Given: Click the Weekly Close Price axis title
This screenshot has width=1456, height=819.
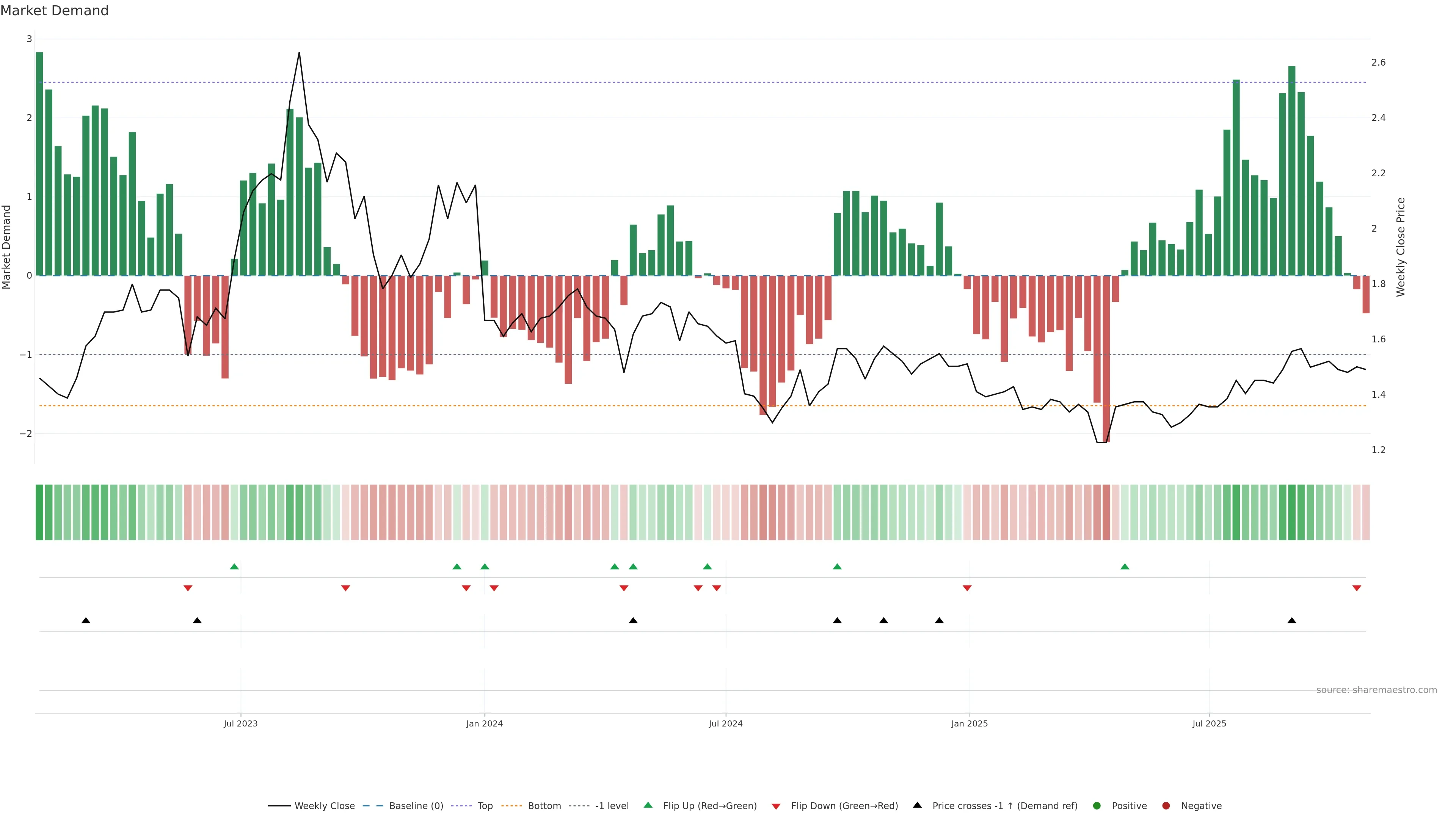Looking at the screenshot, I should coord(1400,247).
